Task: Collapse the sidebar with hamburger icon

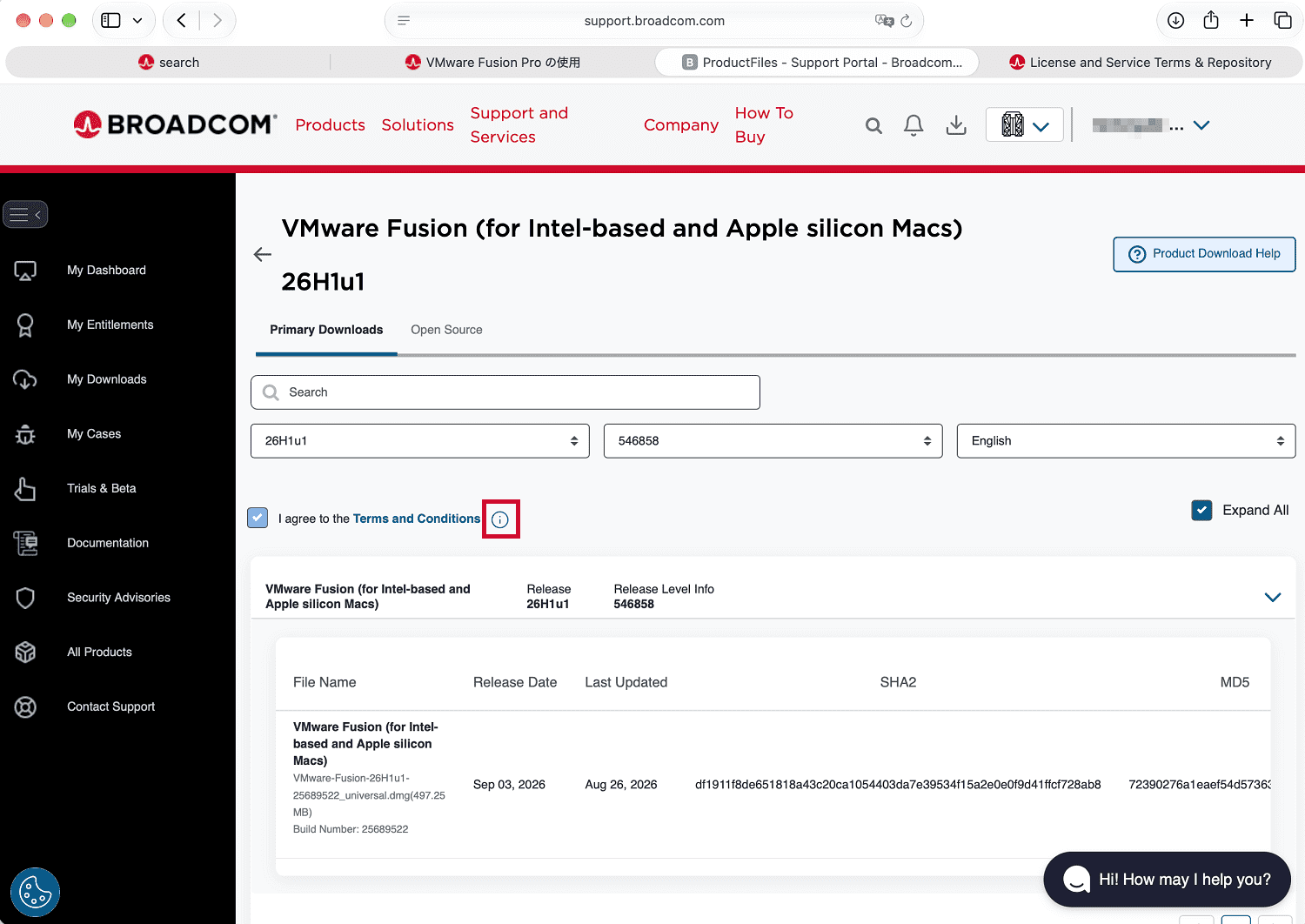Action: pos(25,214)
